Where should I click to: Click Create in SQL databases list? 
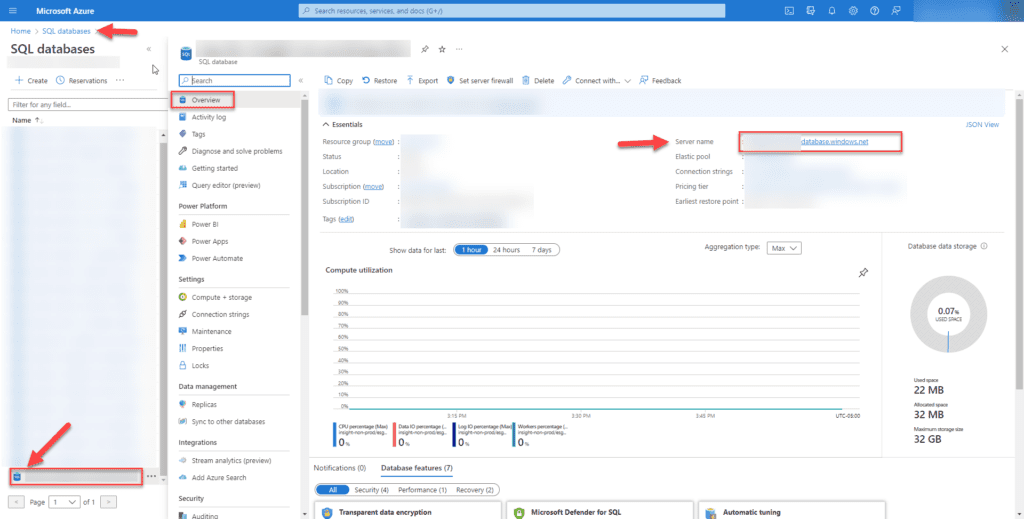pyautogui.click(x=31, y=80)
